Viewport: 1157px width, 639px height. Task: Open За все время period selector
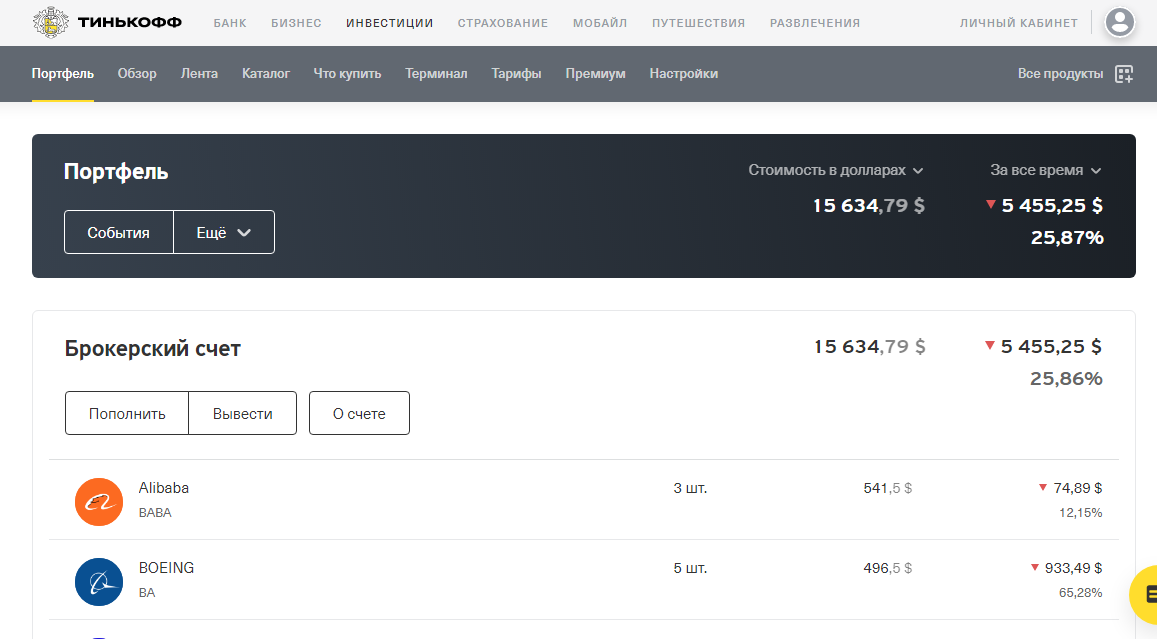tap(1046, 170)
